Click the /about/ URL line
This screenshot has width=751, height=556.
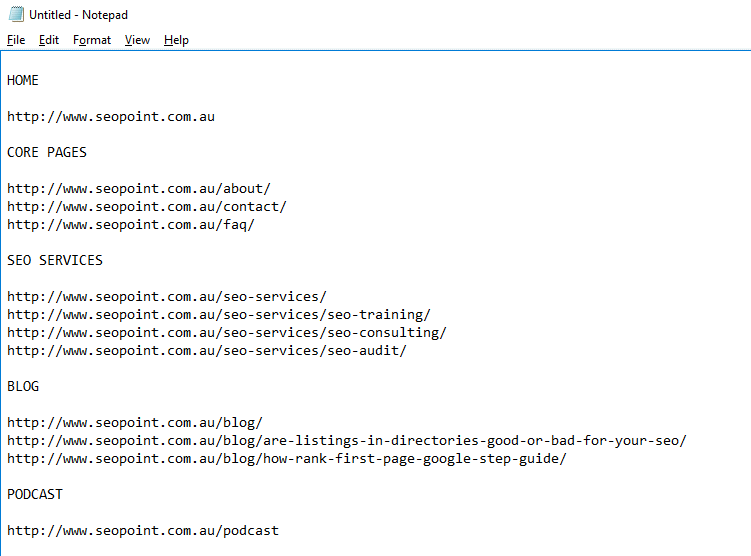coord(139,189)
